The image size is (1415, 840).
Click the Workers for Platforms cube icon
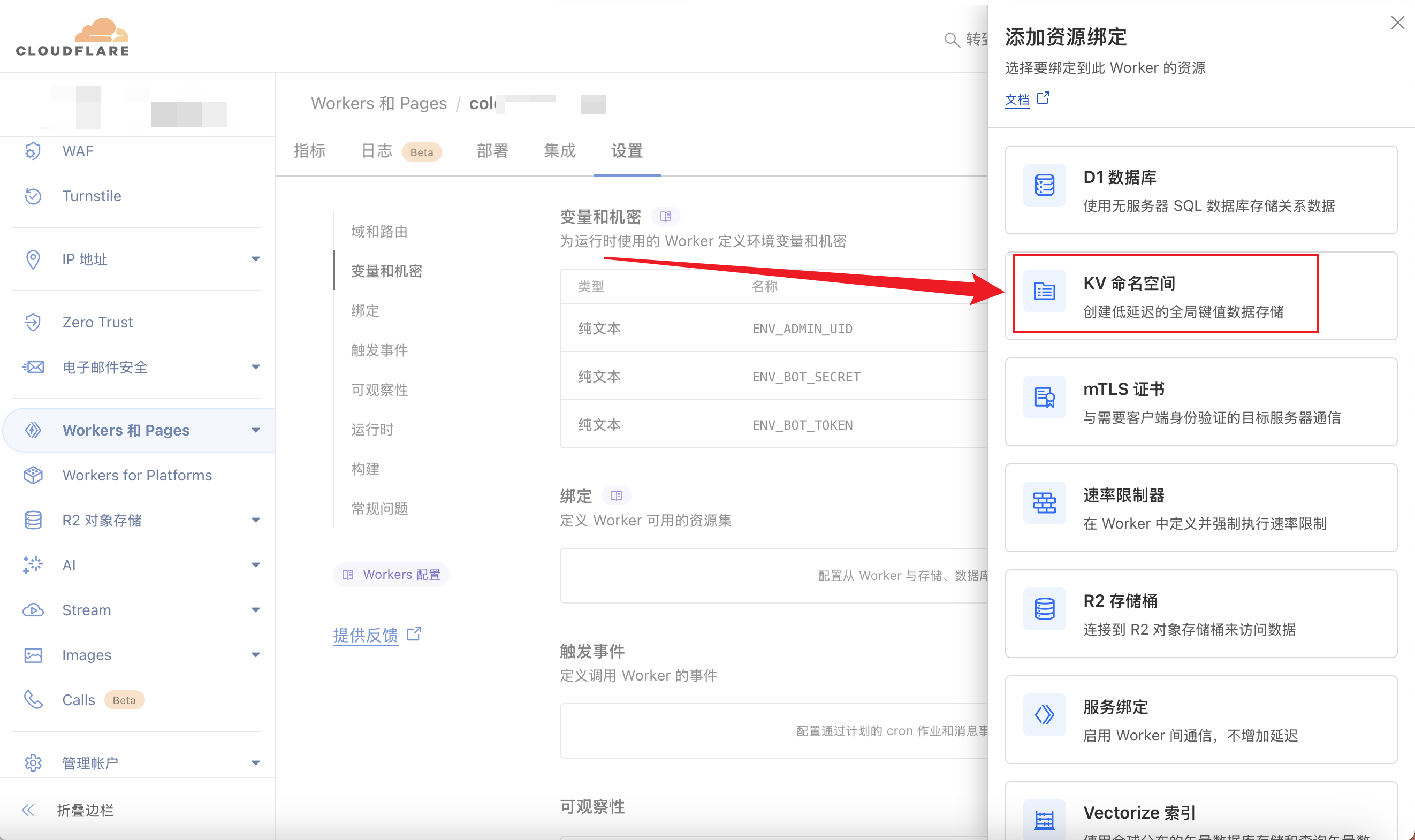point(33,475)
